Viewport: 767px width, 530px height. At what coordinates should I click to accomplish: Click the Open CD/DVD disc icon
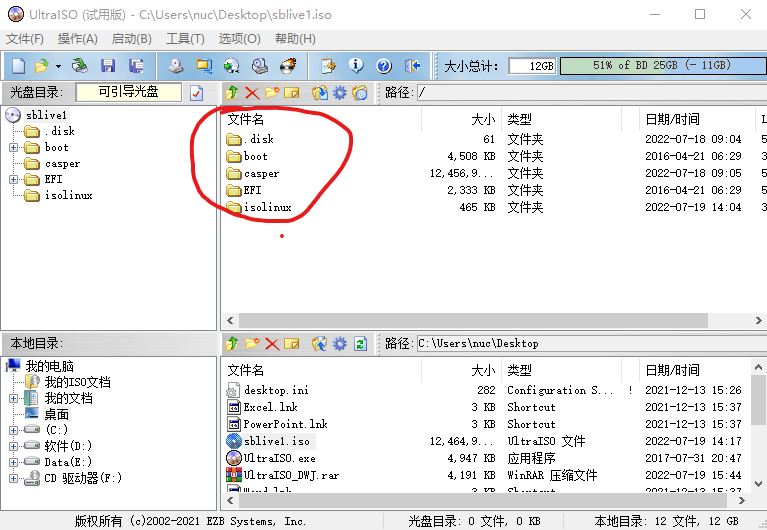coord(79,66)
